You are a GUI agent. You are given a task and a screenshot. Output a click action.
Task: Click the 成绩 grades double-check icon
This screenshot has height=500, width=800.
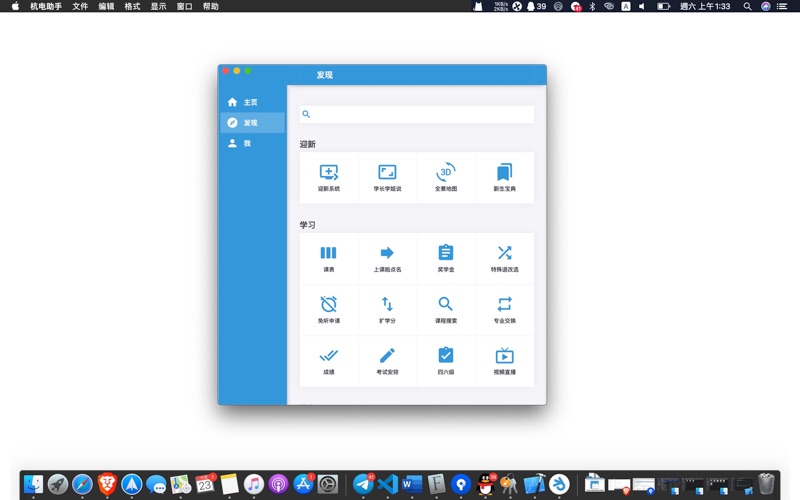(329, 356)
